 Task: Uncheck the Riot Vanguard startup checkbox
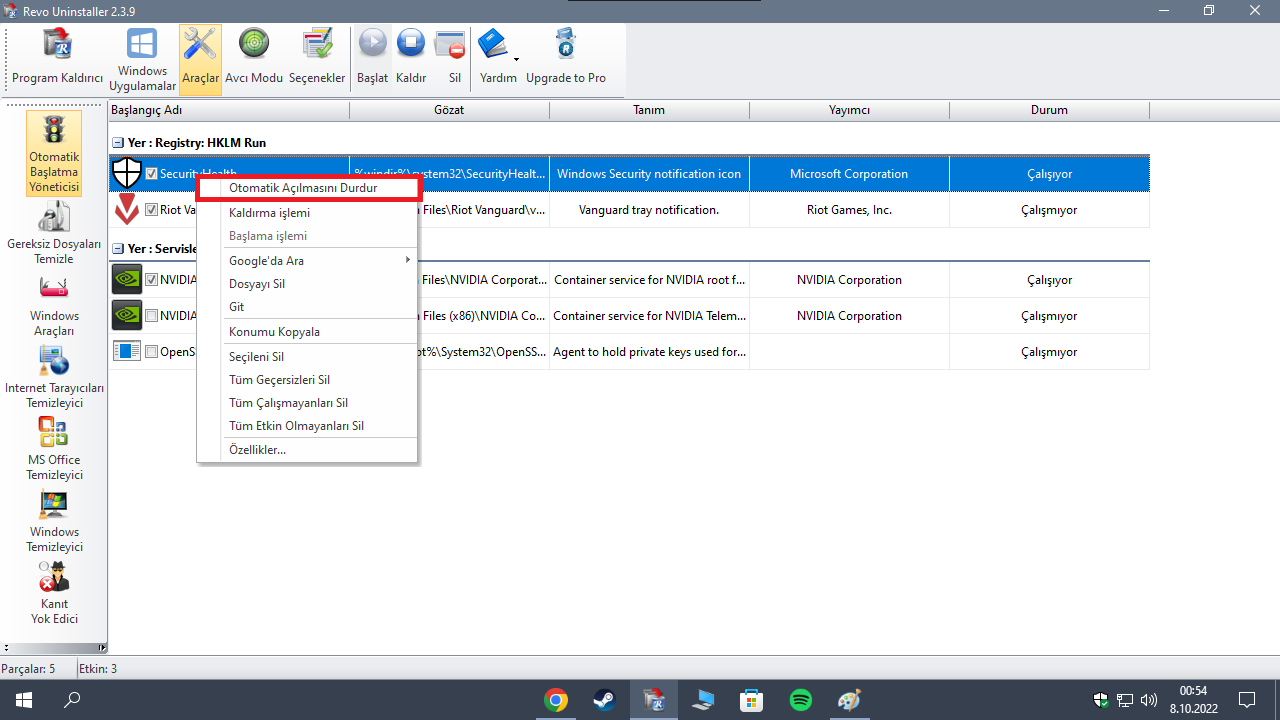pyautogui.click(x=152, y=210)
